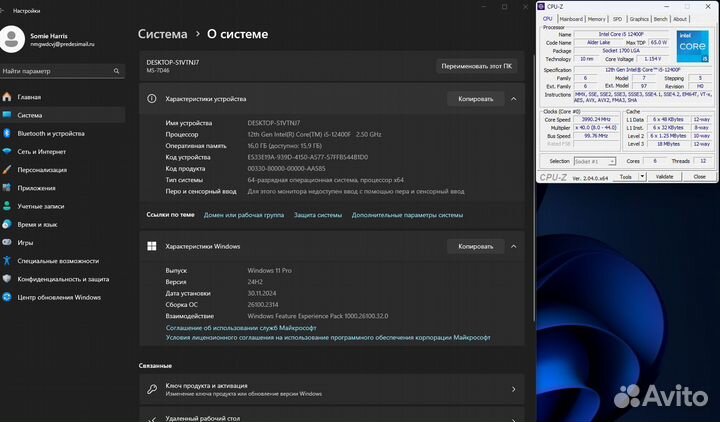This screenshot has width=720, height=422.
Task: Expand Ключ продукта и активация row
Action: pos(514,390)
